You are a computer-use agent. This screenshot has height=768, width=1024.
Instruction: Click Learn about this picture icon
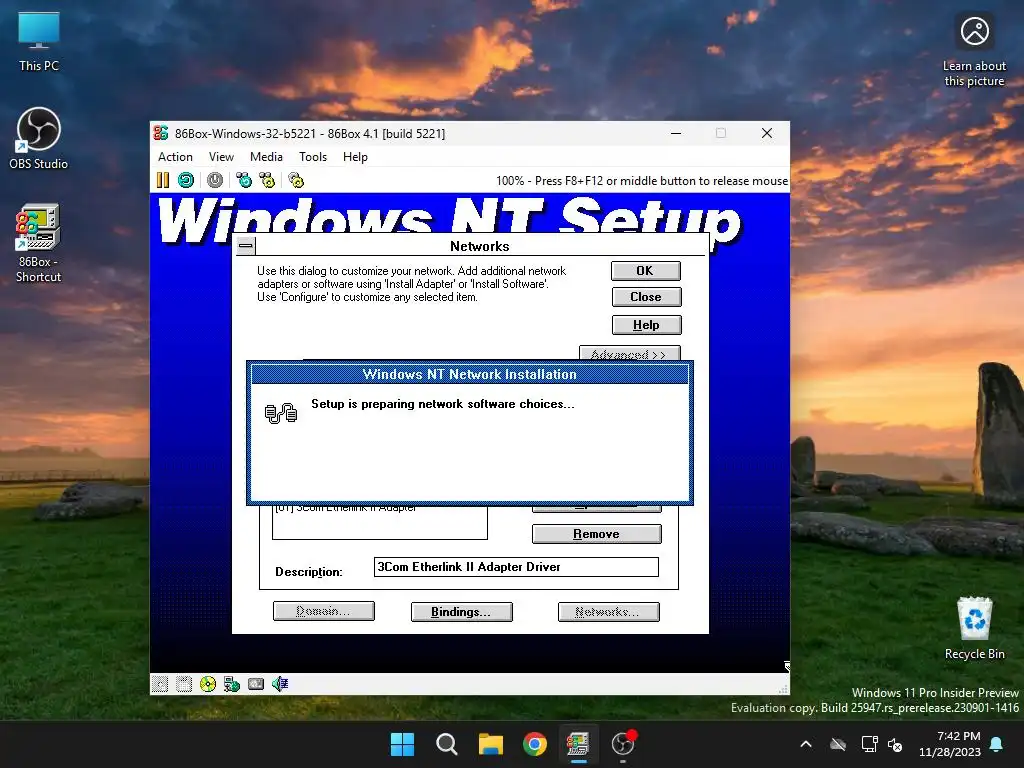coord(974,51)
